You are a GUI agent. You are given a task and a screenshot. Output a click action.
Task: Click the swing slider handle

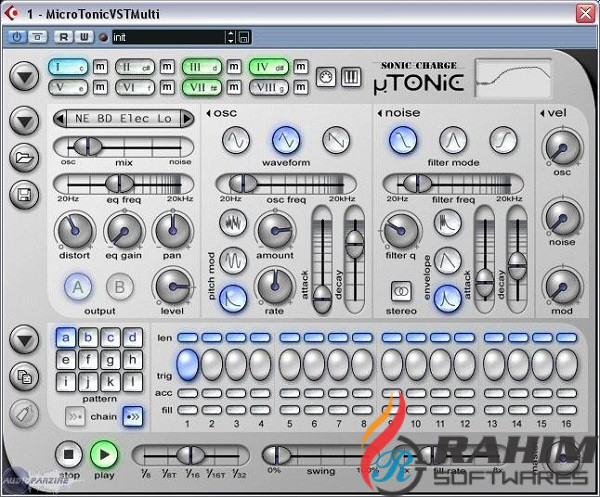pyautogui.click(x=278, y=455)
